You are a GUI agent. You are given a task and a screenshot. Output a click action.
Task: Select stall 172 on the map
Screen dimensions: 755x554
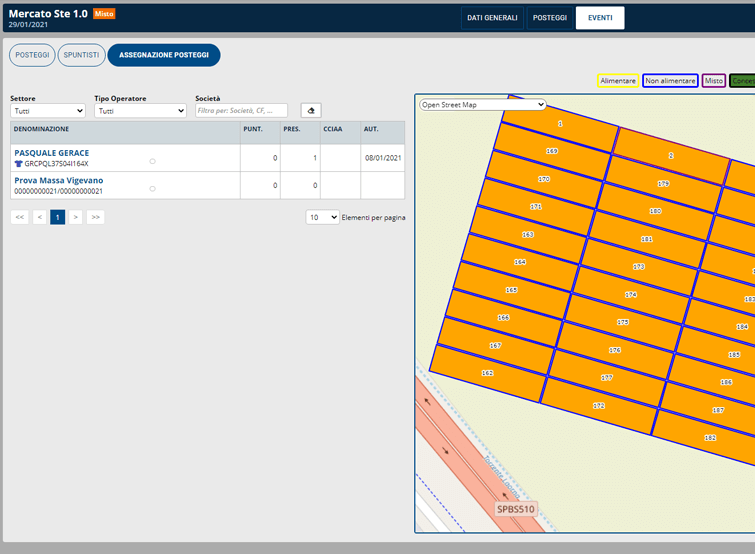coord(599,406)
